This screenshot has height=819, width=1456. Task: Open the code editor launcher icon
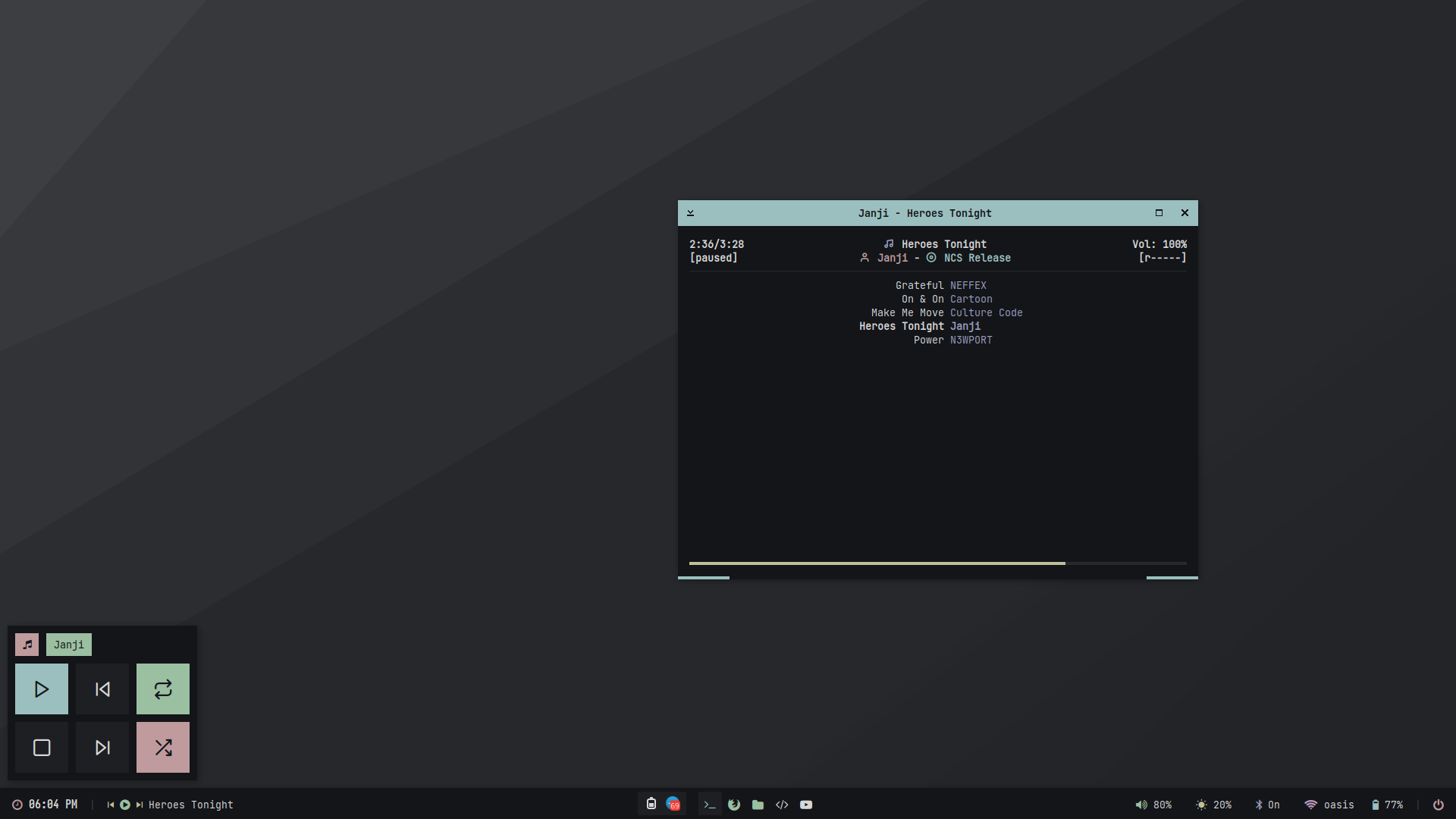click(x=782, y=805)
